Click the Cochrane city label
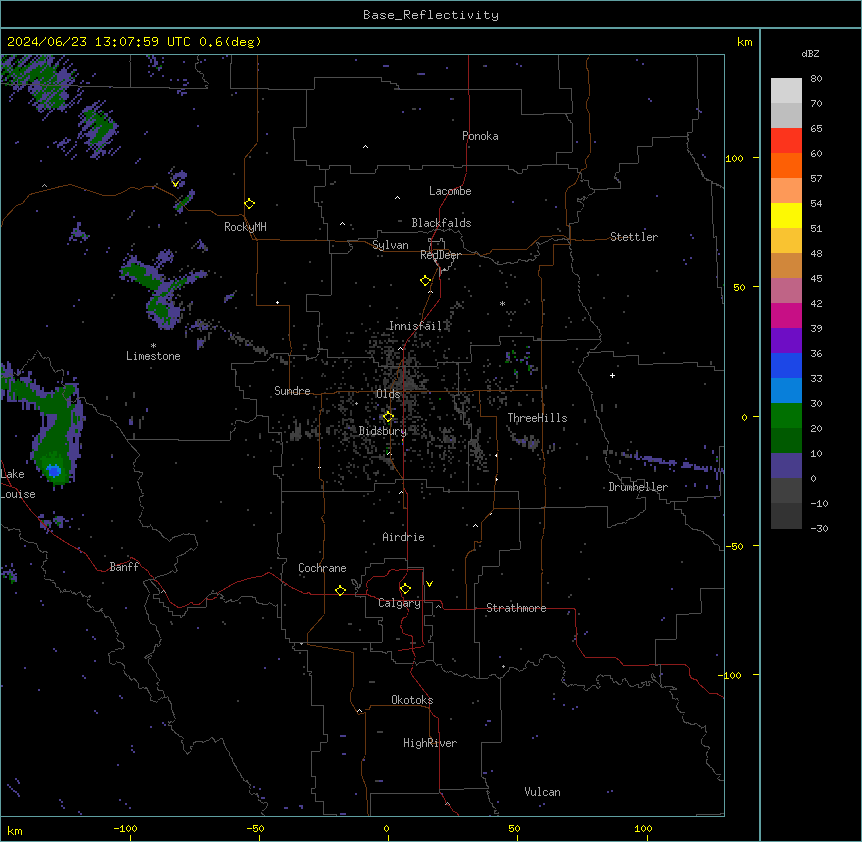862x842 pixels. pyautogui.click(x=322, y=568)
